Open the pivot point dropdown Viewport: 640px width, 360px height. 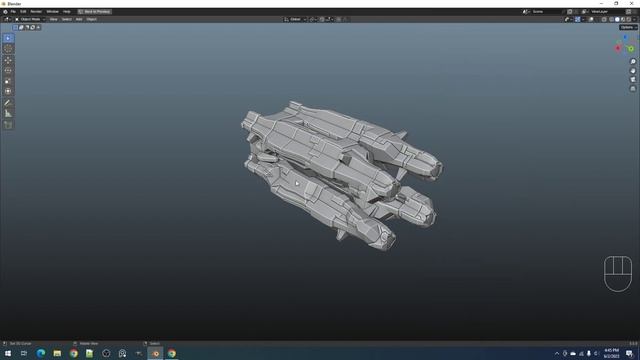(313, 19)
